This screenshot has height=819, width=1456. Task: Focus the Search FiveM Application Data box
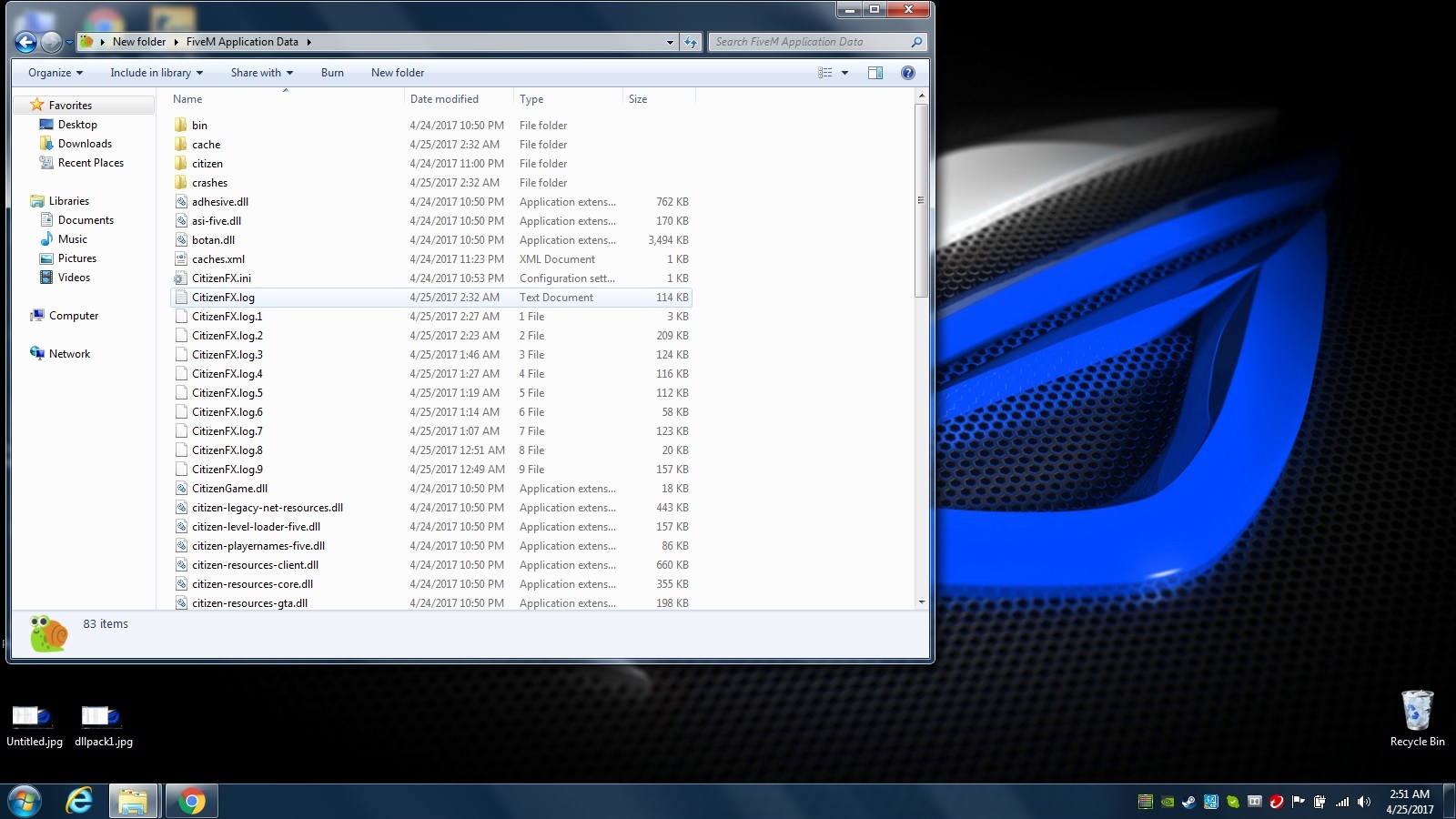pos(810,42)
